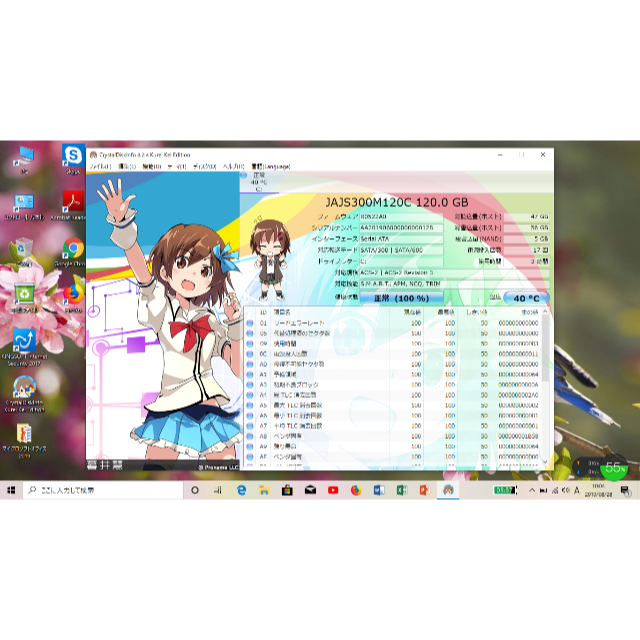640x640 pixels.
Task: Click the firmware value field
Action: [401, 217]
